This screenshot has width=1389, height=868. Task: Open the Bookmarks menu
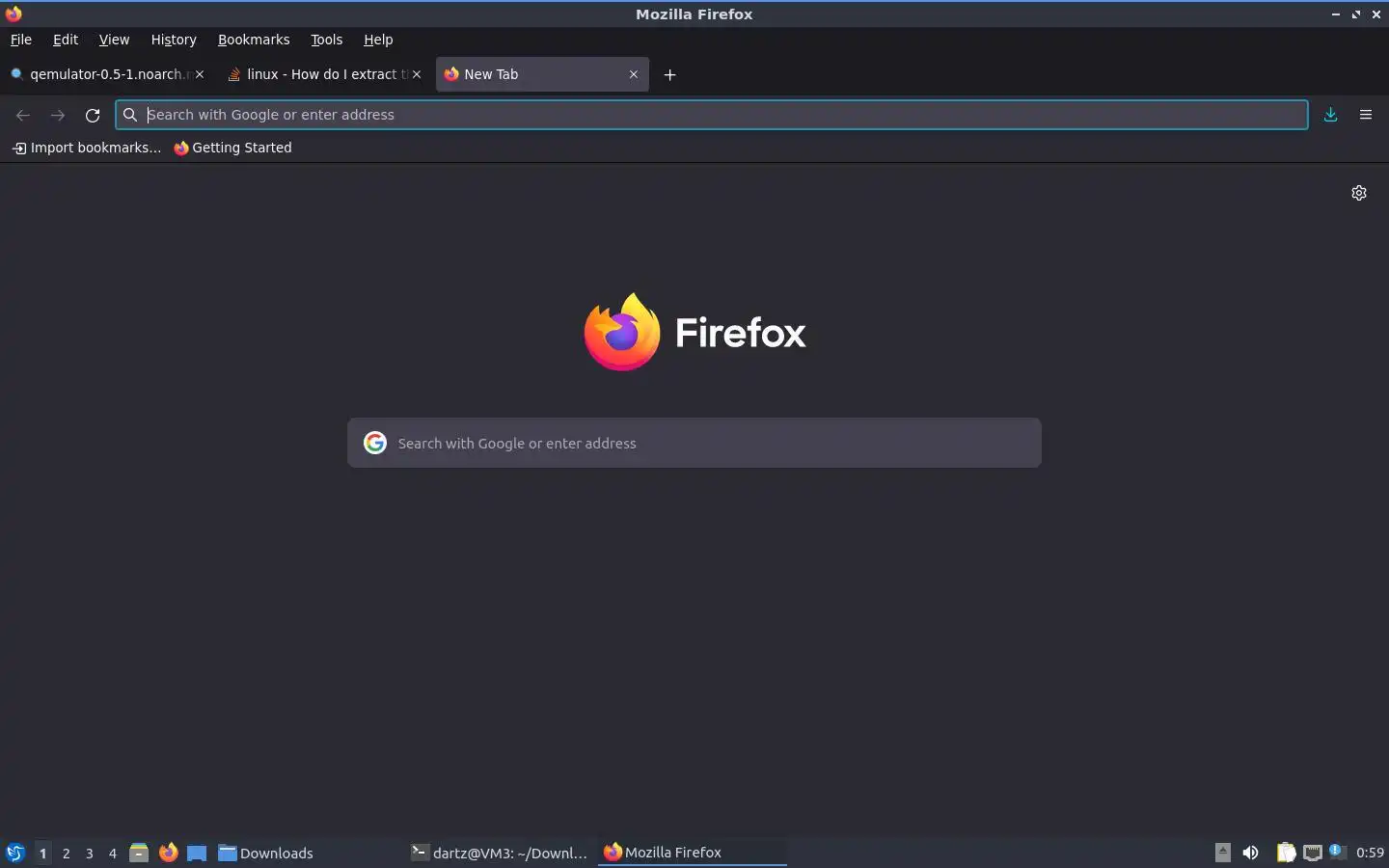click(254, 40)
